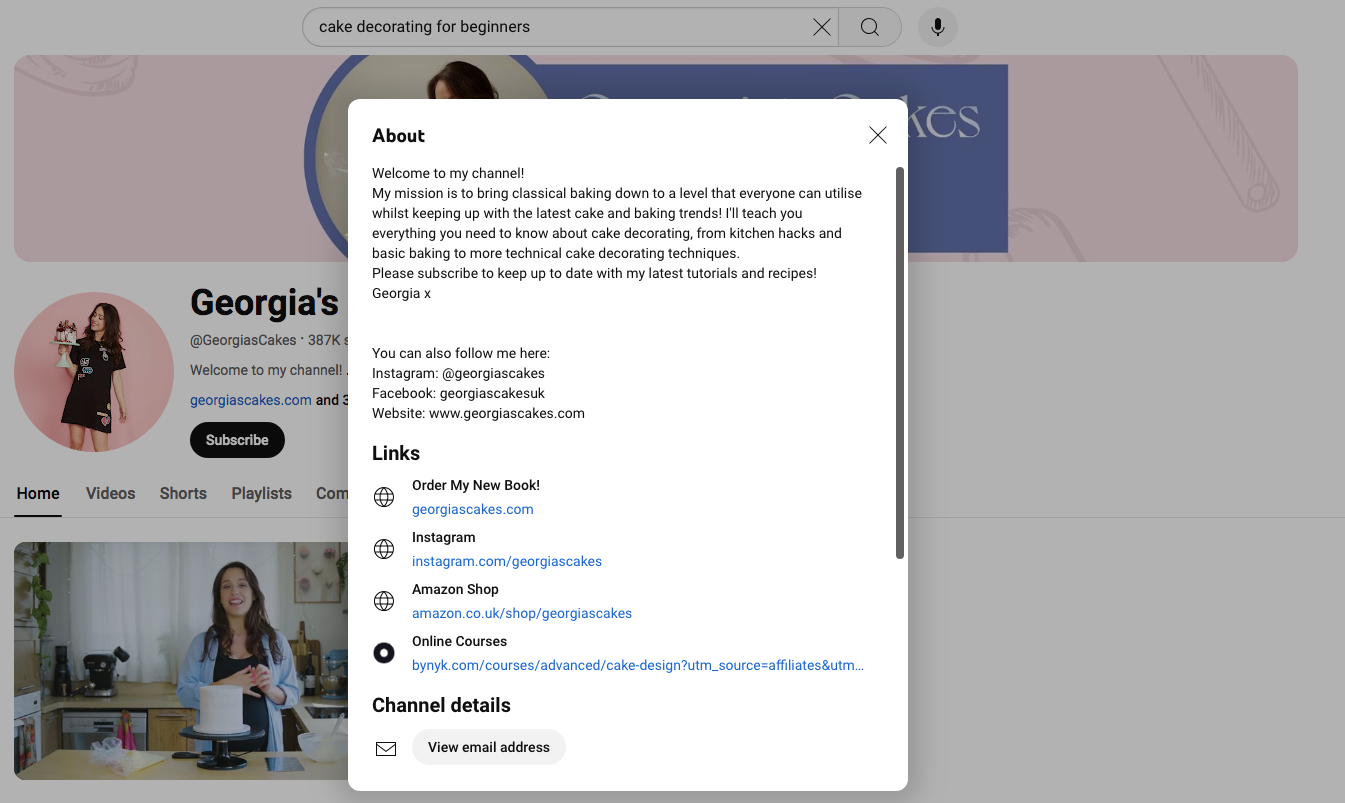Open amazon.co.uk/shop/georgiascakes link
Image resolution: width=1345 pixels, height=803 pixels.
[x=522, y=613]
